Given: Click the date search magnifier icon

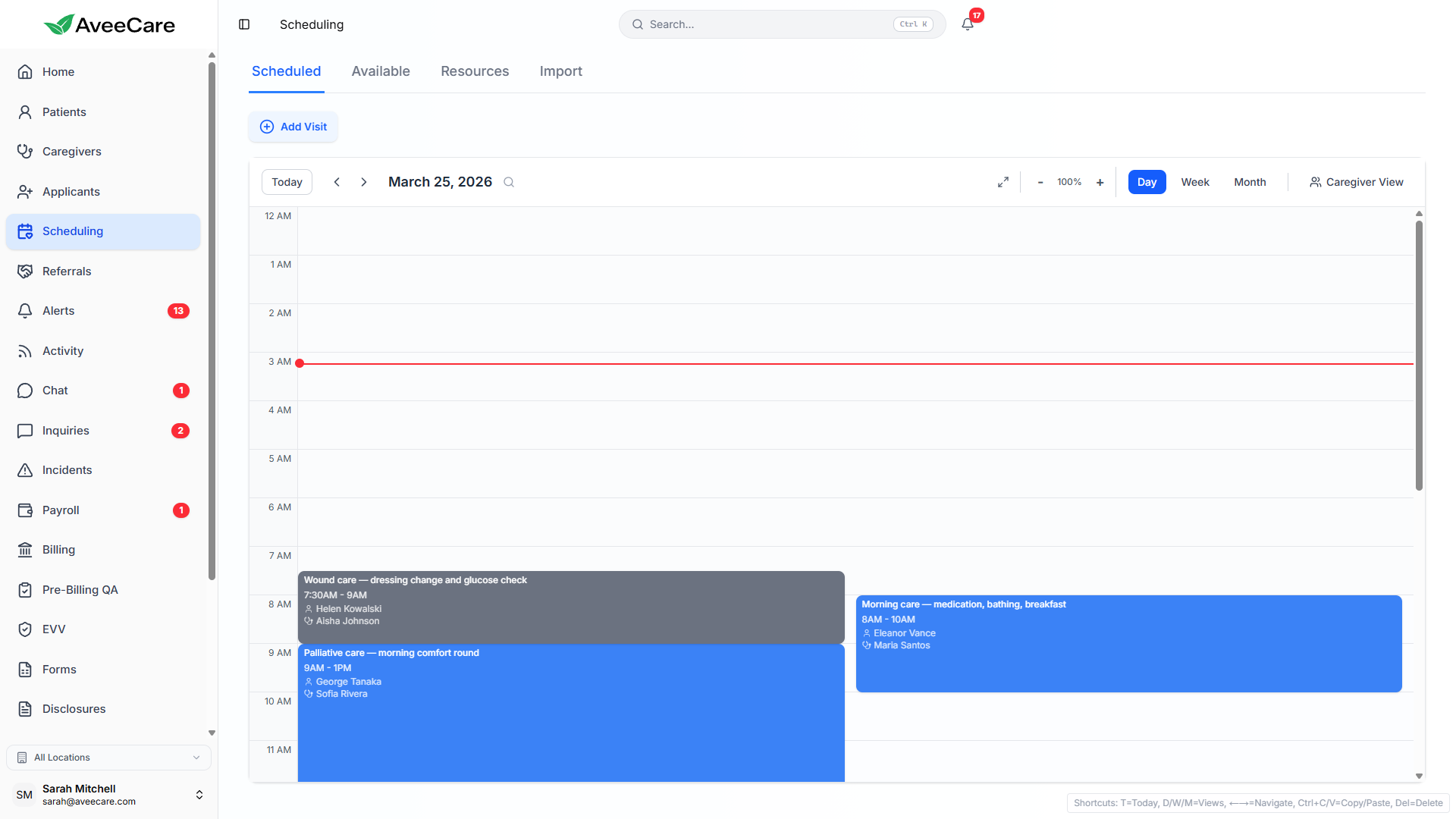Looking at the screenshot, I should (x=509, y=182).
